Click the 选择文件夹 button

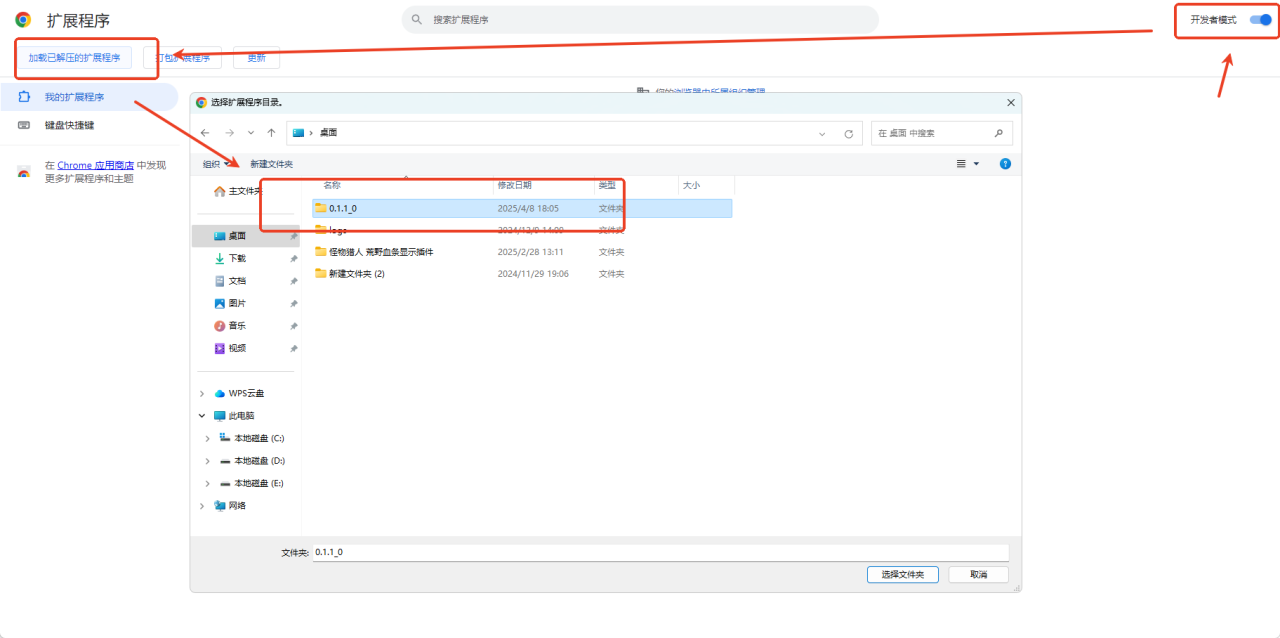(902, 574)
